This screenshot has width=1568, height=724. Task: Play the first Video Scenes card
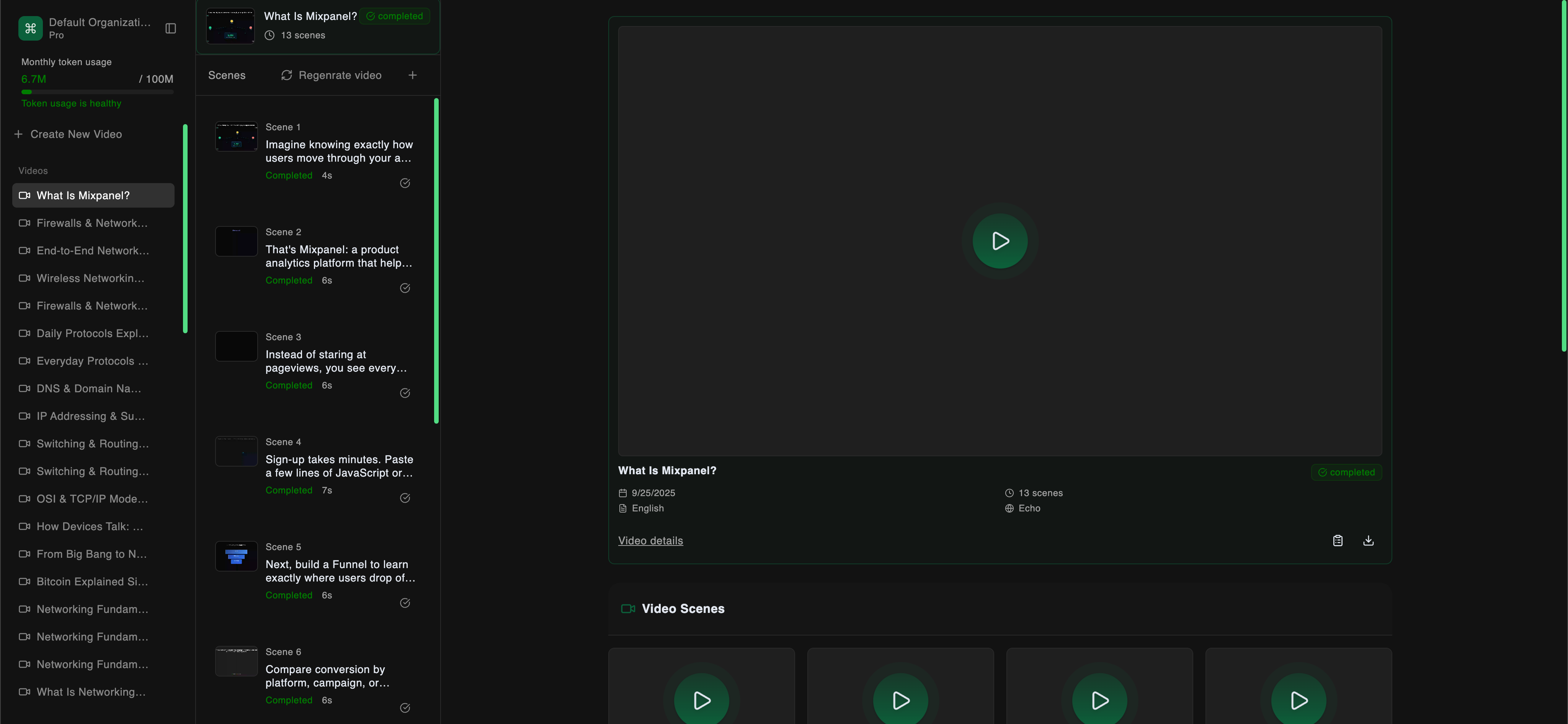click(x=702, y=699)
